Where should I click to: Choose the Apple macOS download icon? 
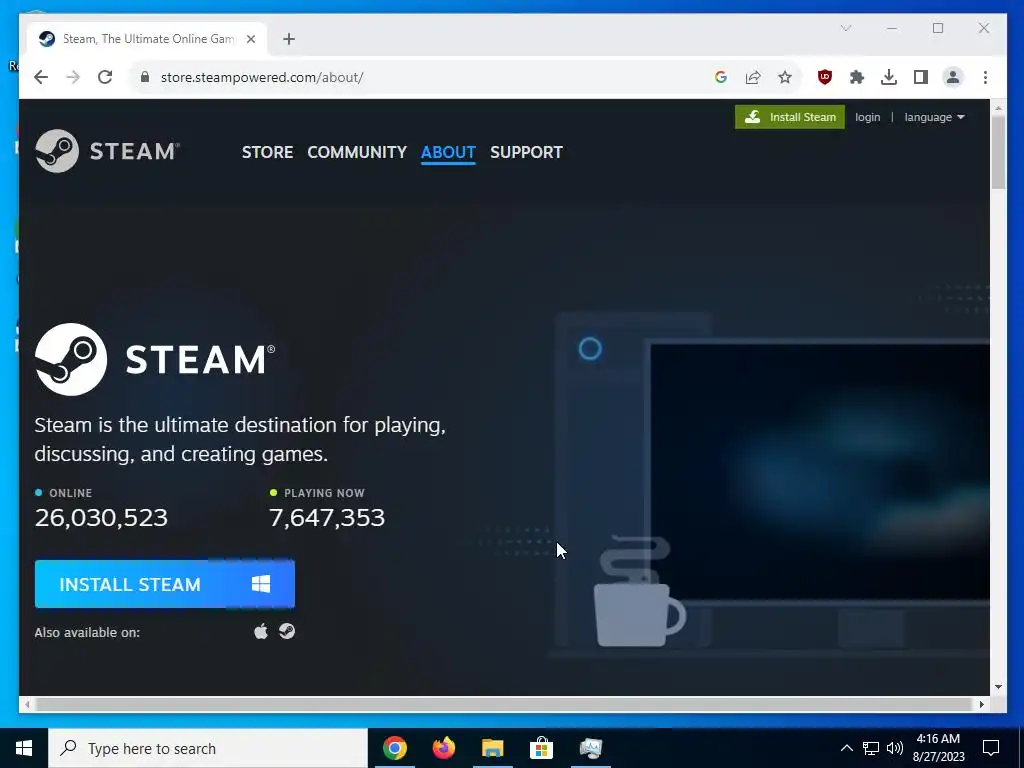(261, 632)
